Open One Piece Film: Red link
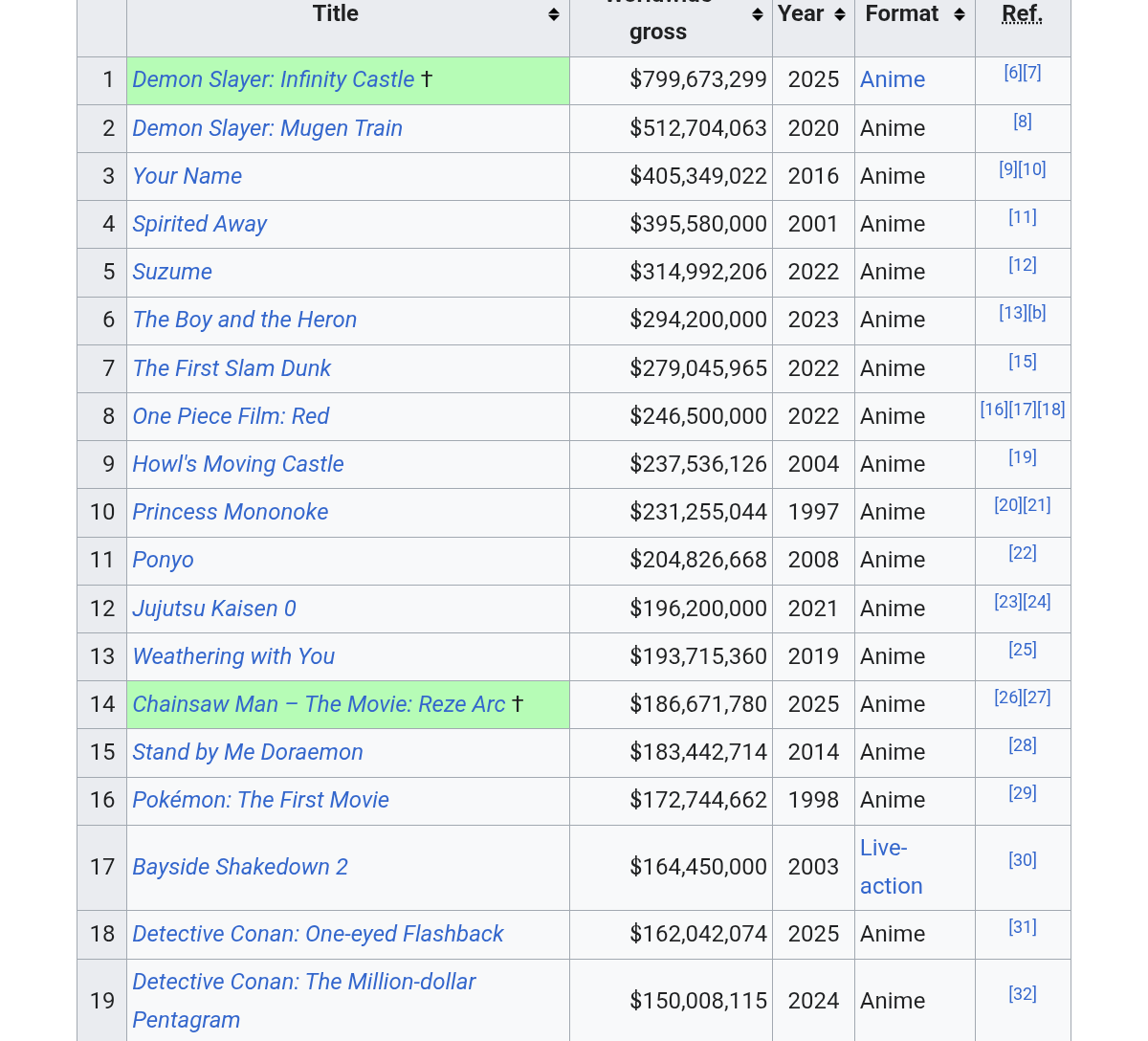Image resolution: width=1148 pixels, height=1041 pixels. [231, 416]
